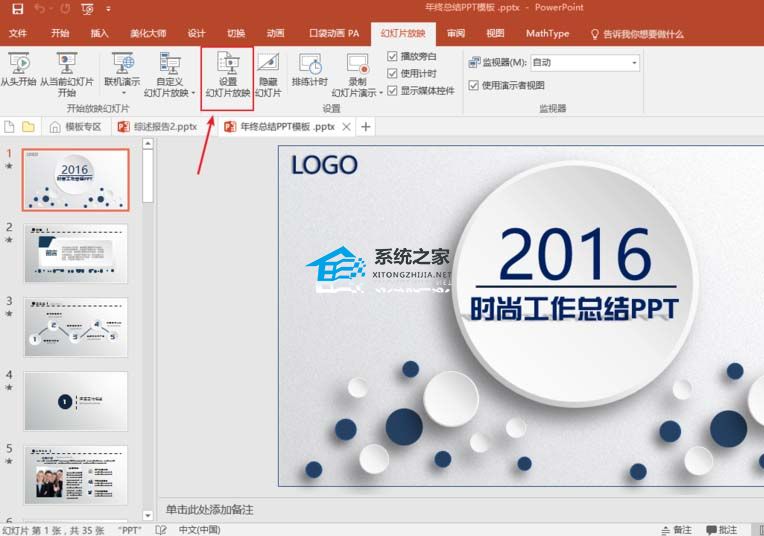Switch to the 动画 ribbon tab
The image size is (764, 536).
coord(275,33)
